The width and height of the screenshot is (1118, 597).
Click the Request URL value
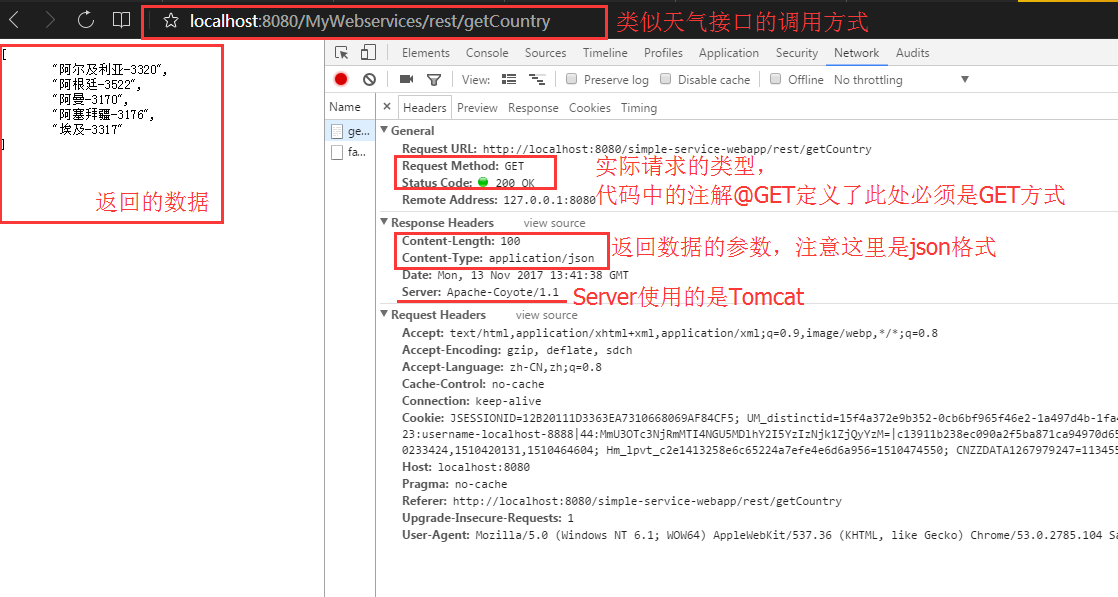[x=677, y=149]
